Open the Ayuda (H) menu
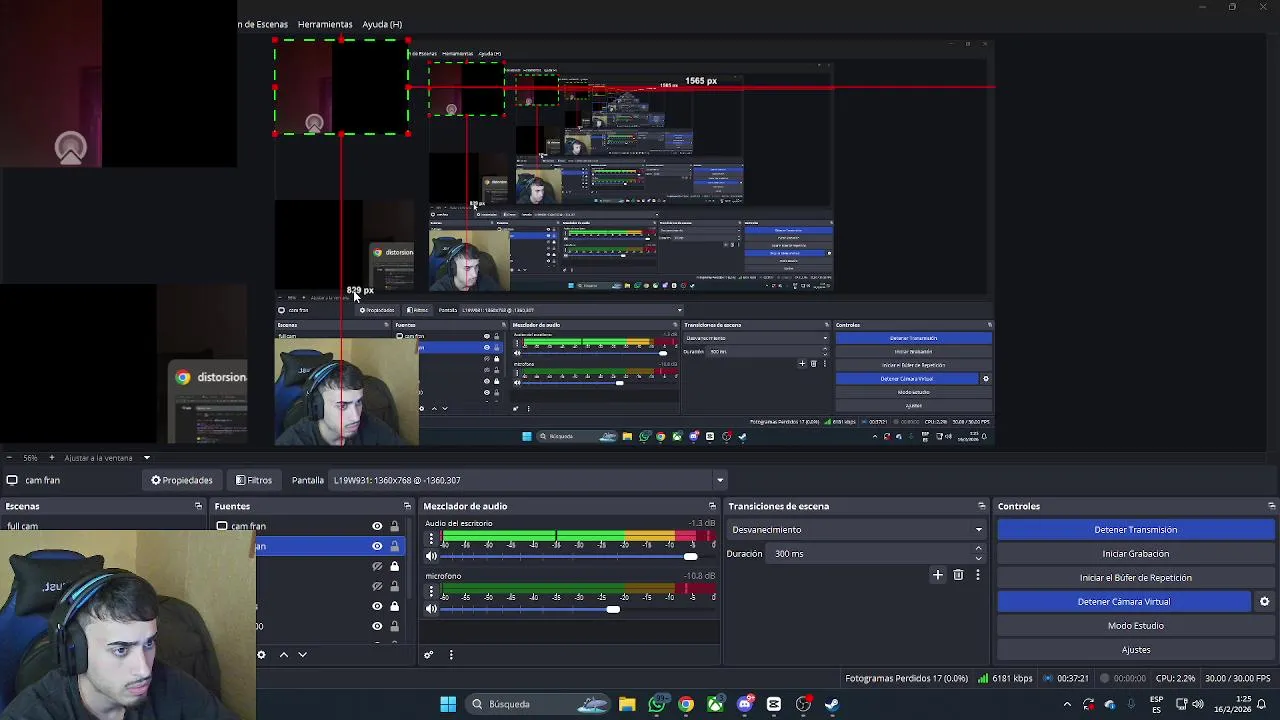Image resolution: width=1280 pixels, height=720 pixels. (382, 24)
